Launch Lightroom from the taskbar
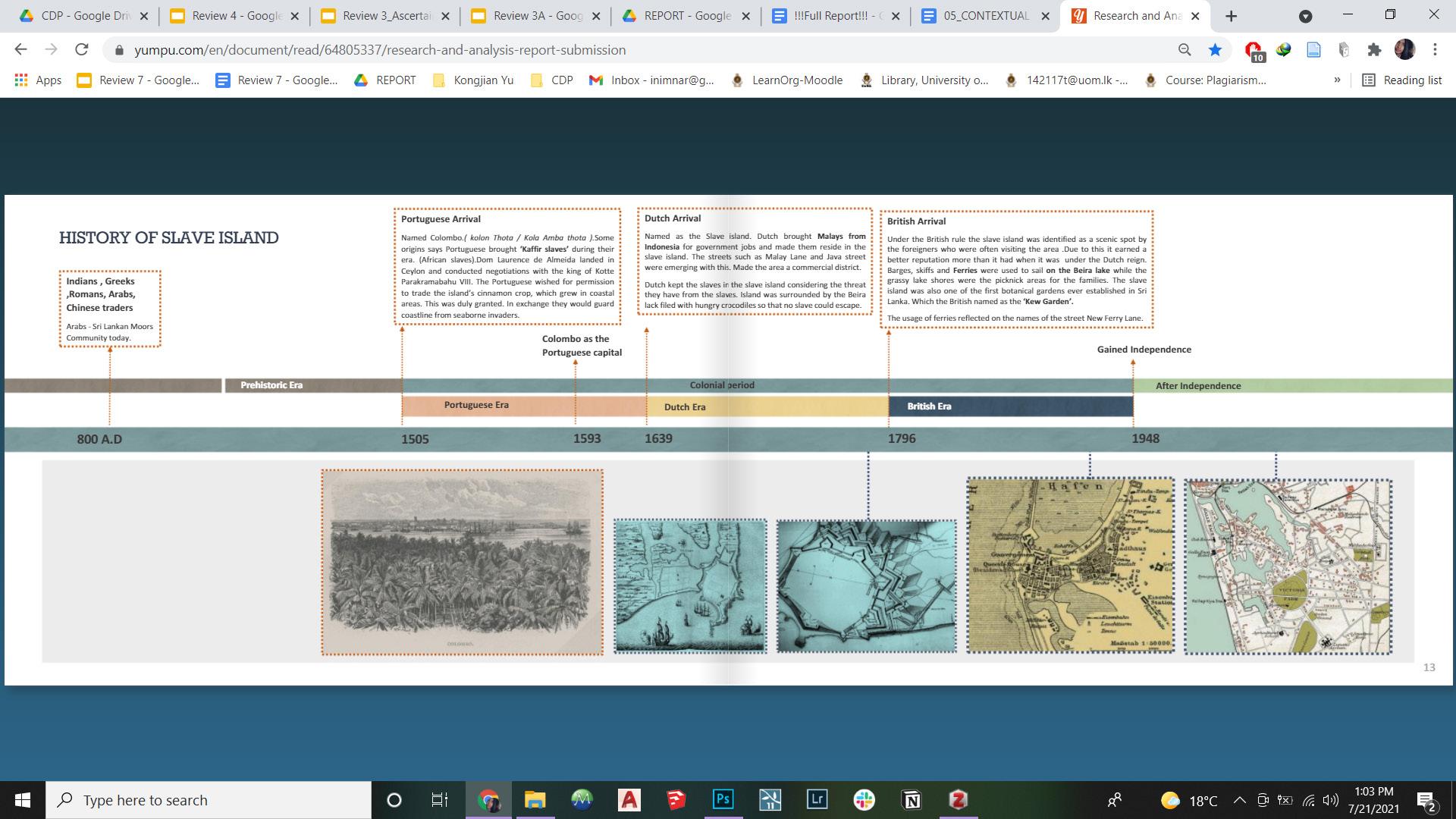This screenshot has height=819, width=1456. point(817,799)
